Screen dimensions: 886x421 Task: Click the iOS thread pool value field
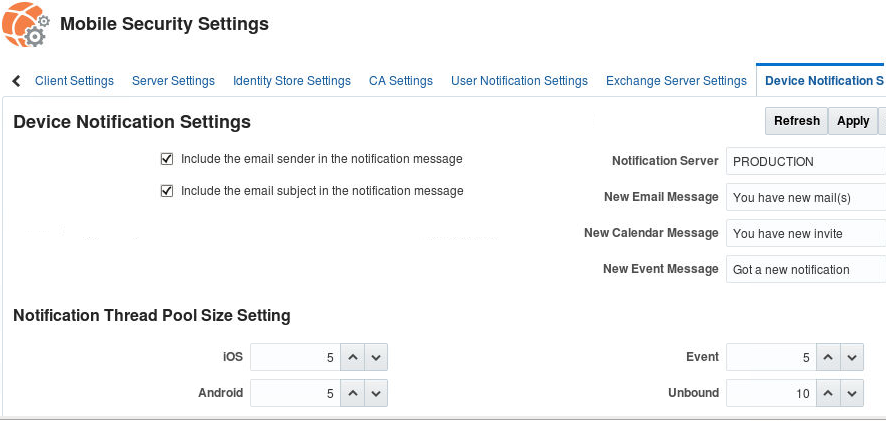pos(296,357)
